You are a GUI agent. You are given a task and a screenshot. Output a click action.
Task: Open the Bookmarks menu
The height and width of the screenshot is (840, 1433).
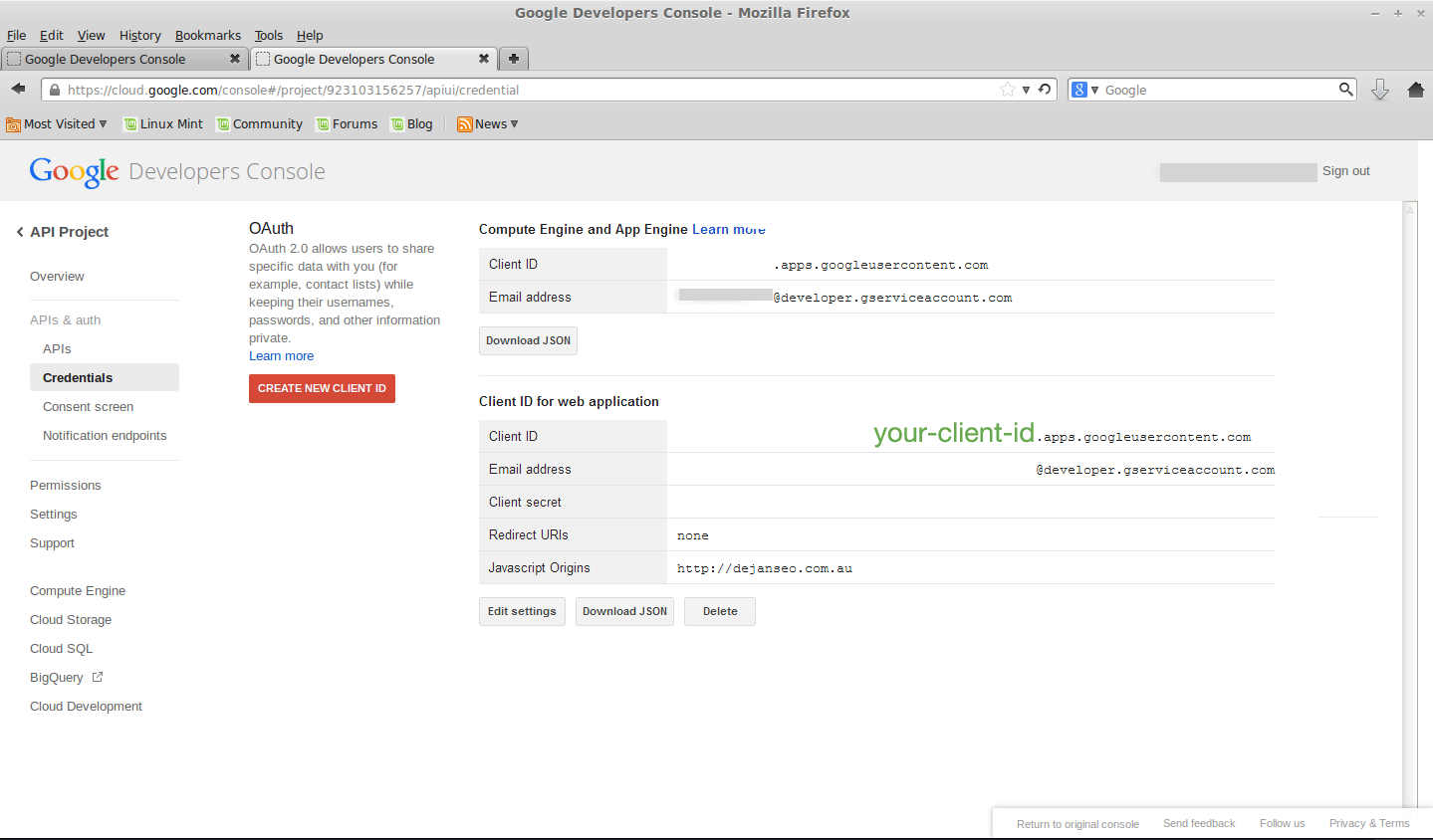click(x=208, y=35)
